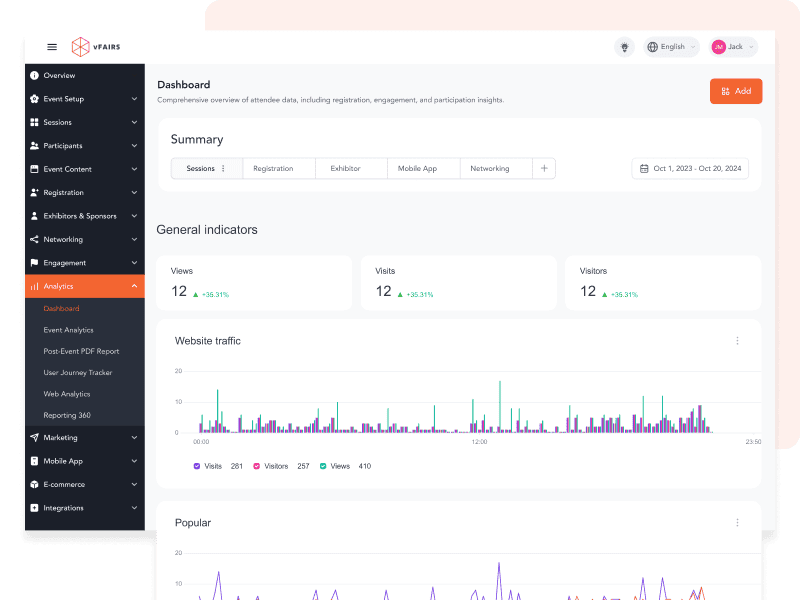Click the Analytics bar chart icon
This screenshot has width=800, height=600.
34,287
